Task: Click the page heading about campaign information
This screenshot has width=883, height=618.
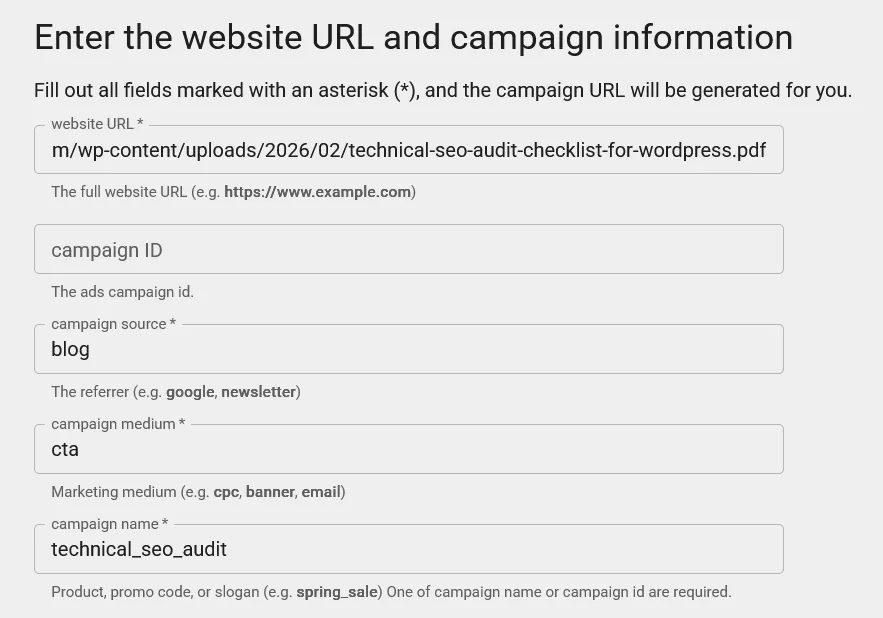Action: click(414, 38)
